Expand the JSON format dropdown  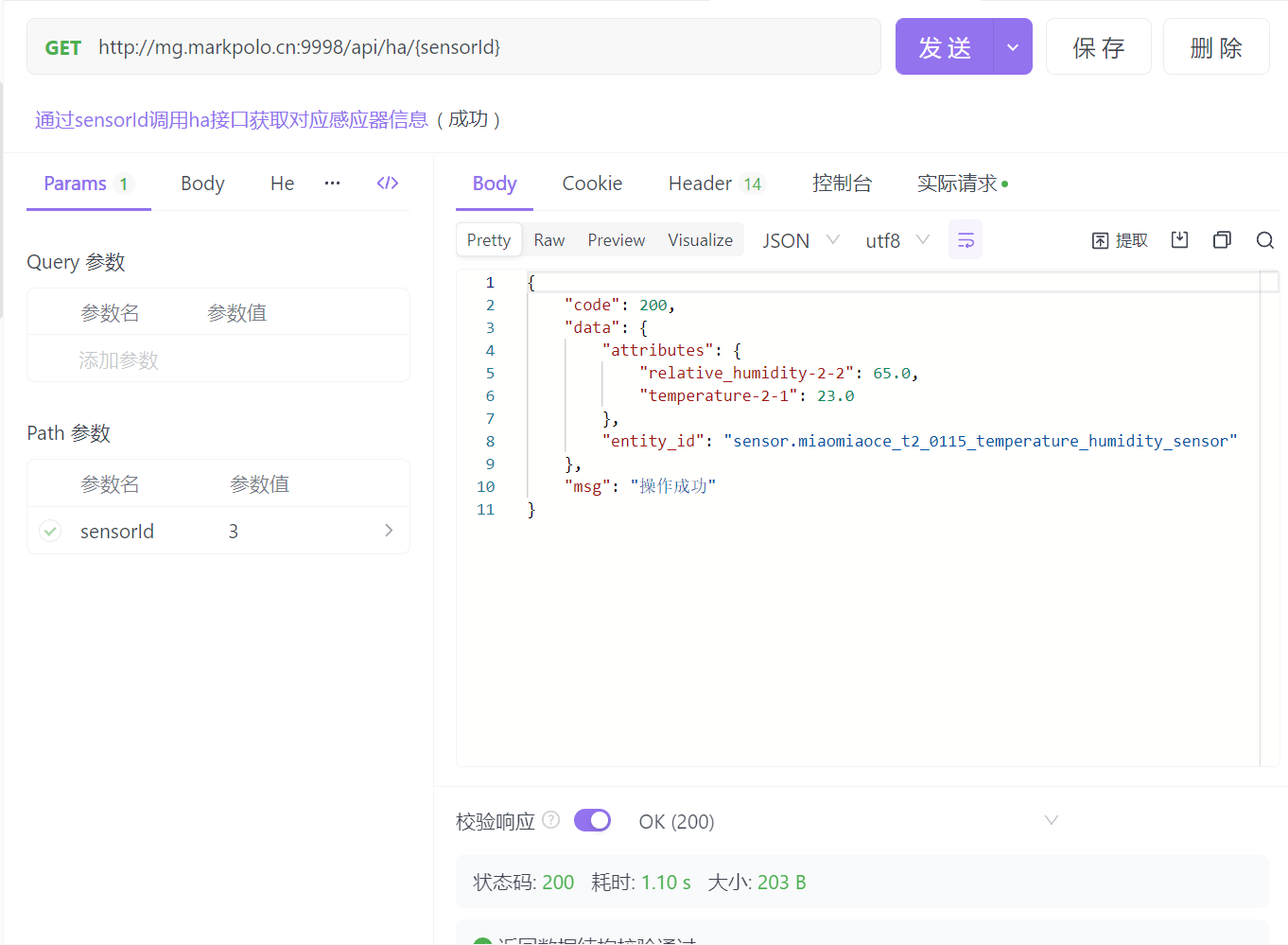pos(801,240)
